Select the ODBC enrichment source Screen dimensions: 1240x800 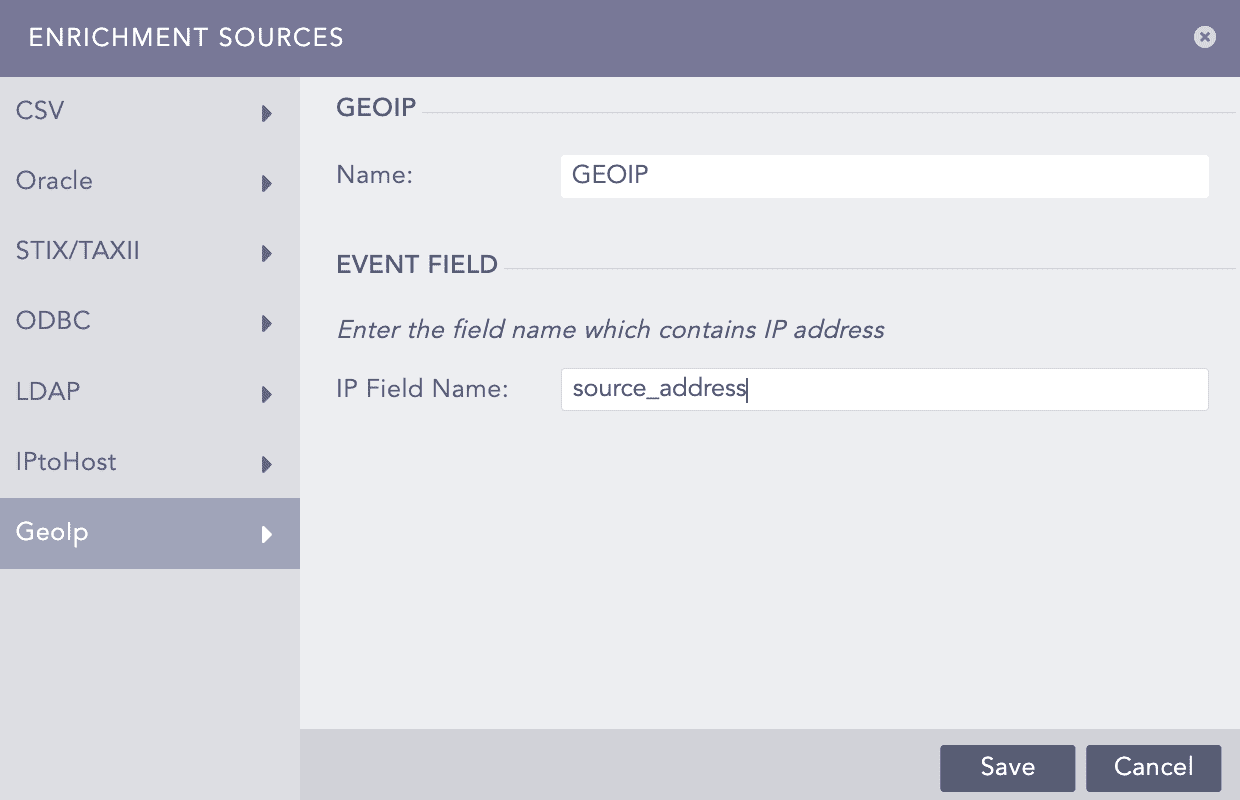pyautogui.click(x=52, y=321)
